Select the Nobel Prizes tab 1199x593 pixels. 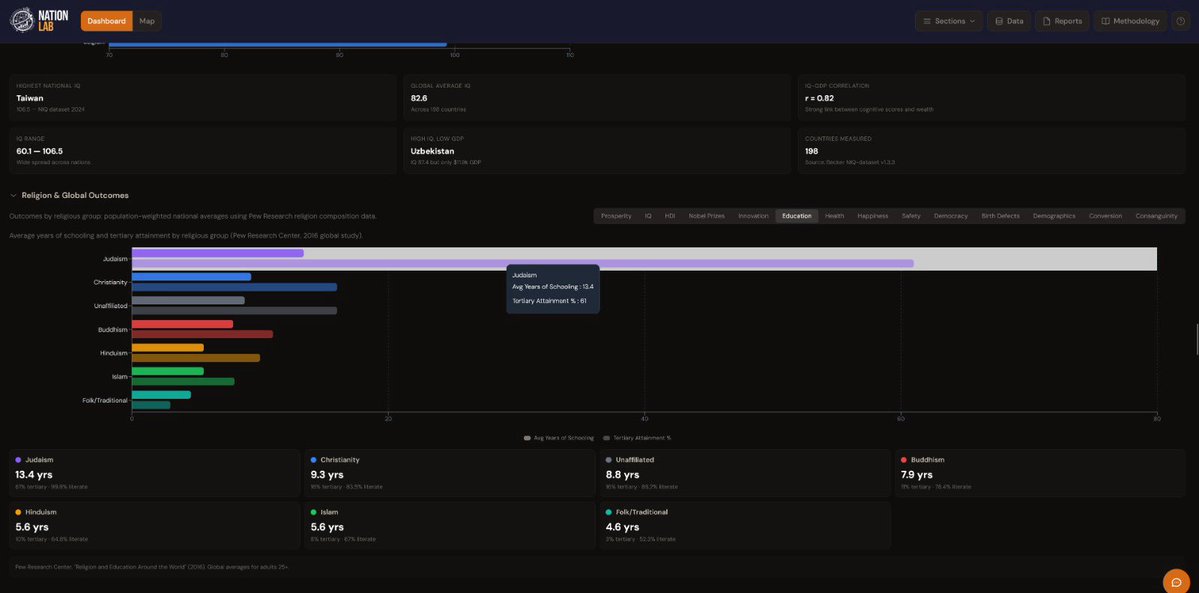point(707,216)
